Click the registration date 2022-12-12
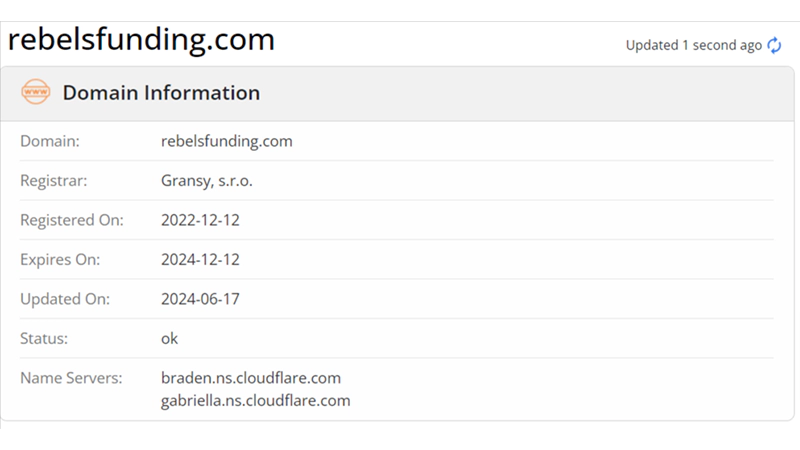The height and width of the screenshot is (450, 800). (x=200, y=220)
